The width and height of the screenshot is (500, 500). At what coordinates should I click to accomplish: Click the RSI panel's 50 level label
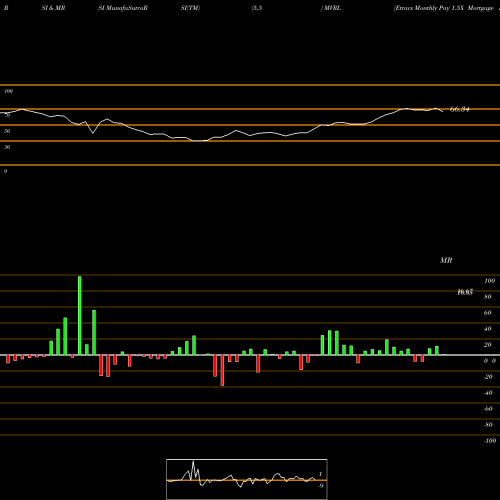[7, 131]
